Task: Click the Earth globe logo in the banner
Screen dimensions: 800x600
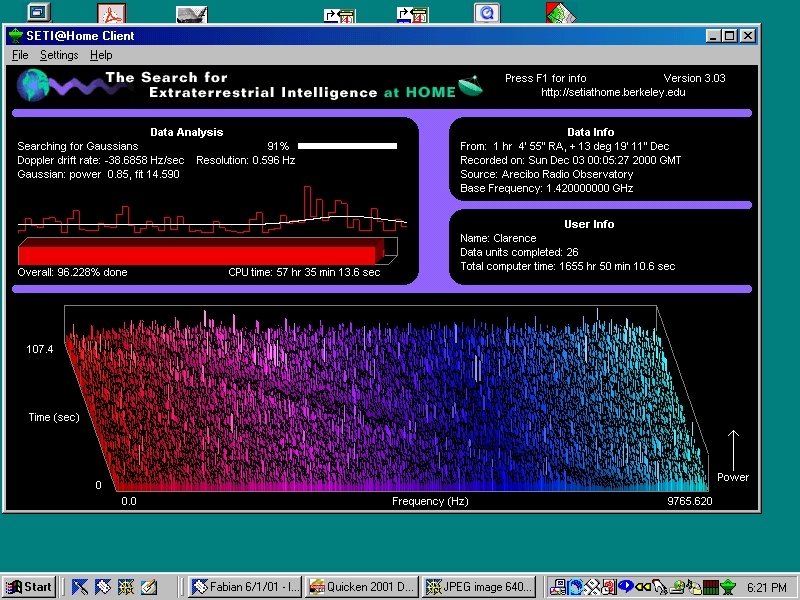Action: point(32,85)
